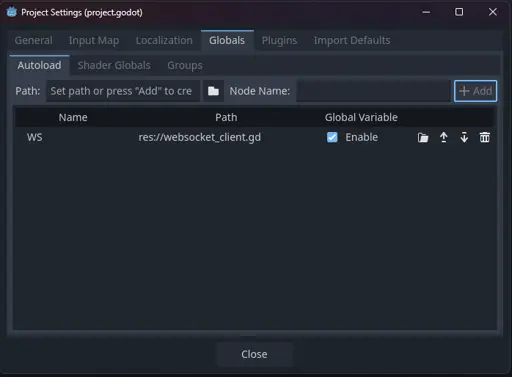The height and width of the screenshot is (377, 512).
Task: Click the Add autoload button
Action: coord(475,91)
